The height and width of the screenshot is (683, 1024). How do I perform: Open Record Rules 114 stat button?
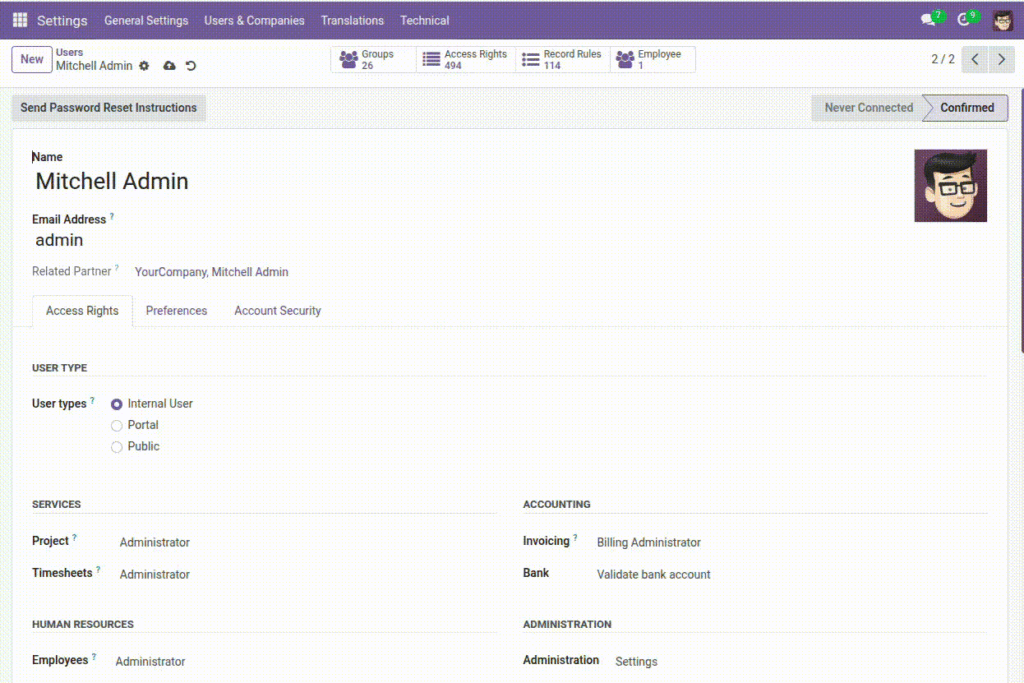click(x=562, y=59)
